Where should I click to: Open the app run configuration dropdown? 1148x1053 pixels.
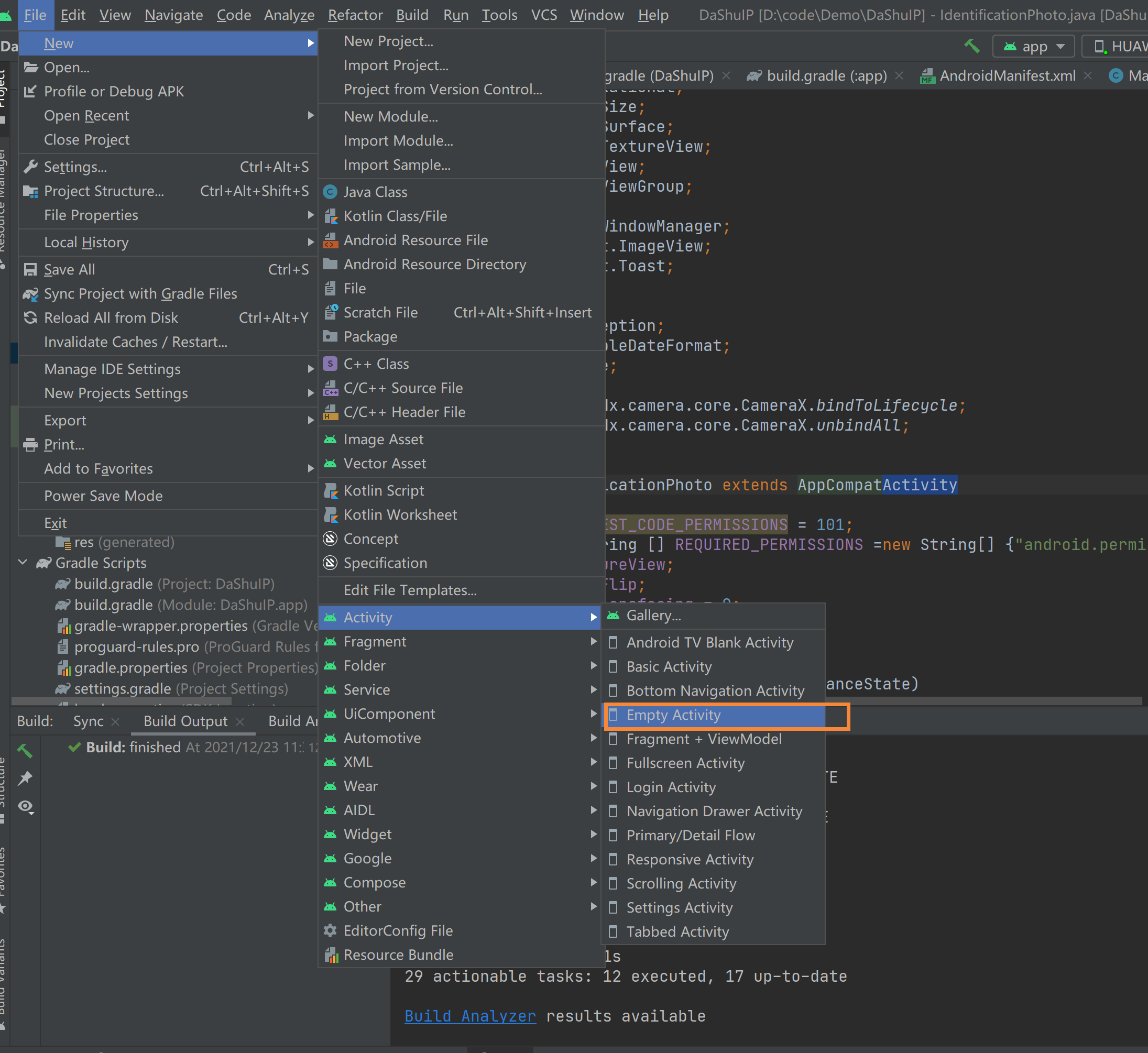coord(1033,46)
